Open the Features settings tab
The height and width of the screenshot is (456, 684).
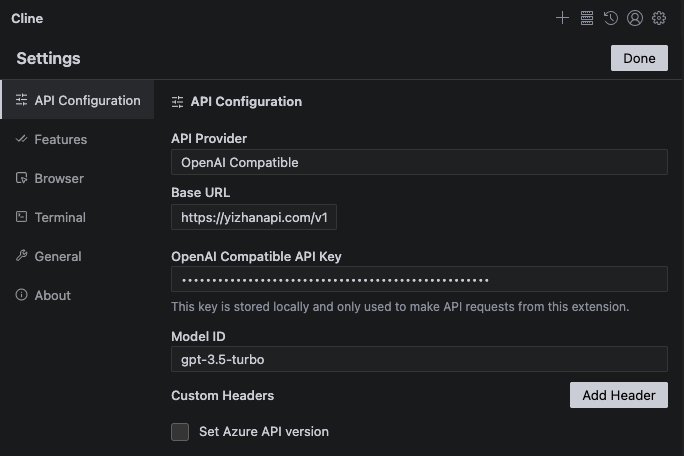coord(60,139)
